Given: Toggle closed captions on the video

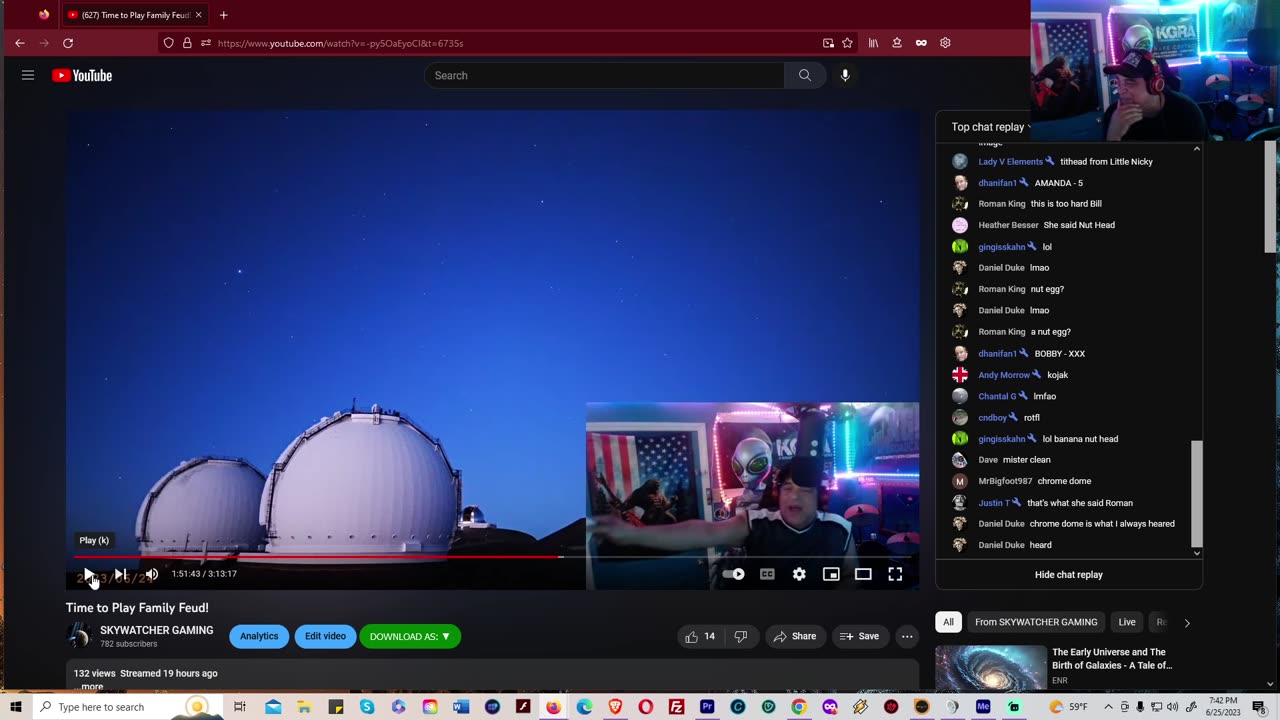Looking at the screenshot, I should 767,574.
